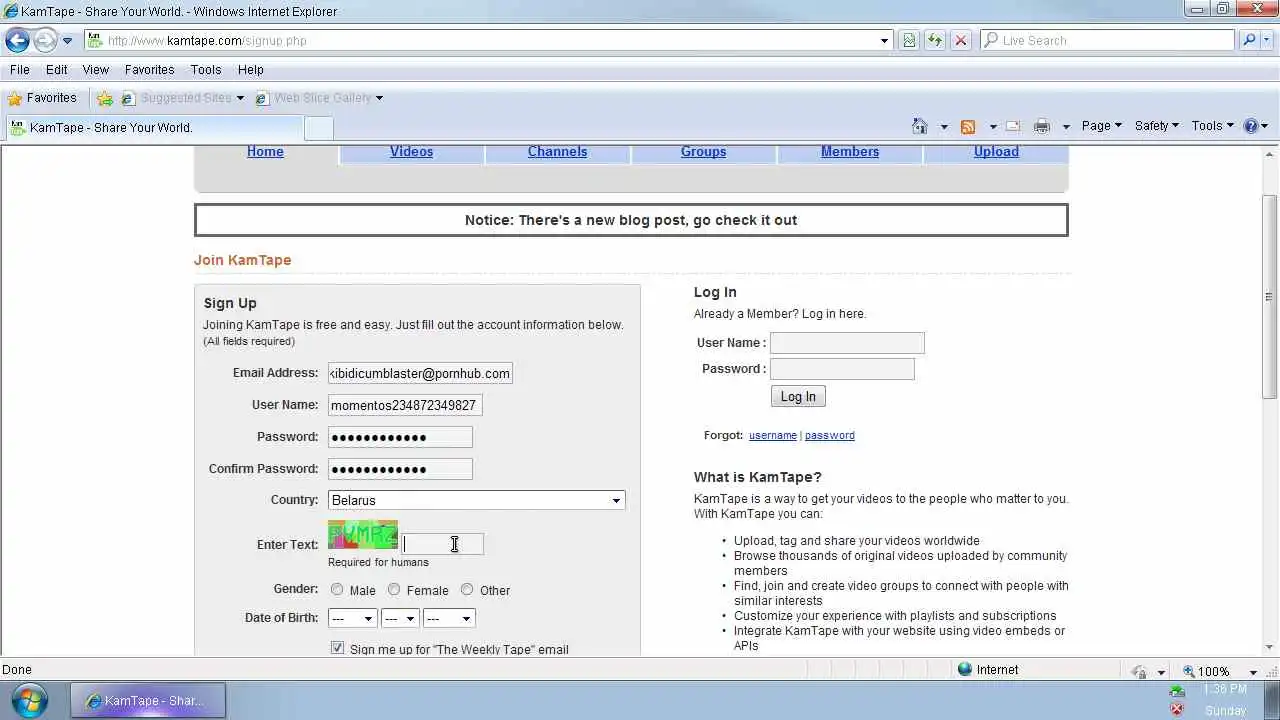Click the forgot username link
This screenshot has height=720, width=1280.
click(x=773, y=436)
